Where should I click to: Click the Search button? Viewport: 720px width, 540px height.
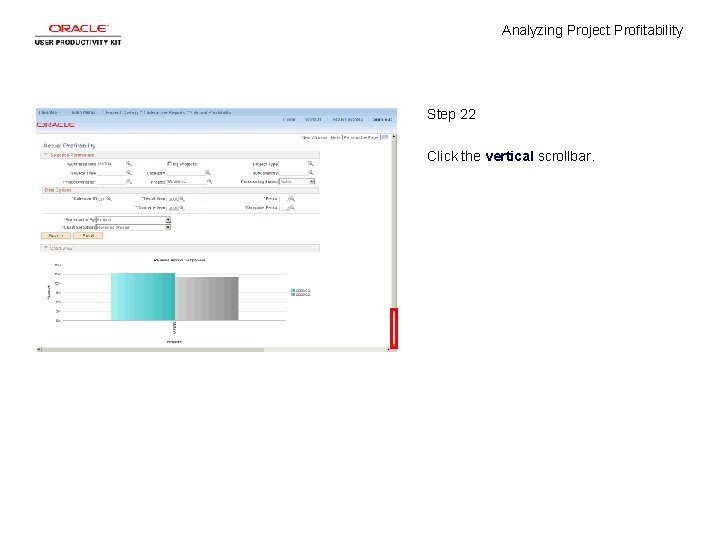coord(56,236)
